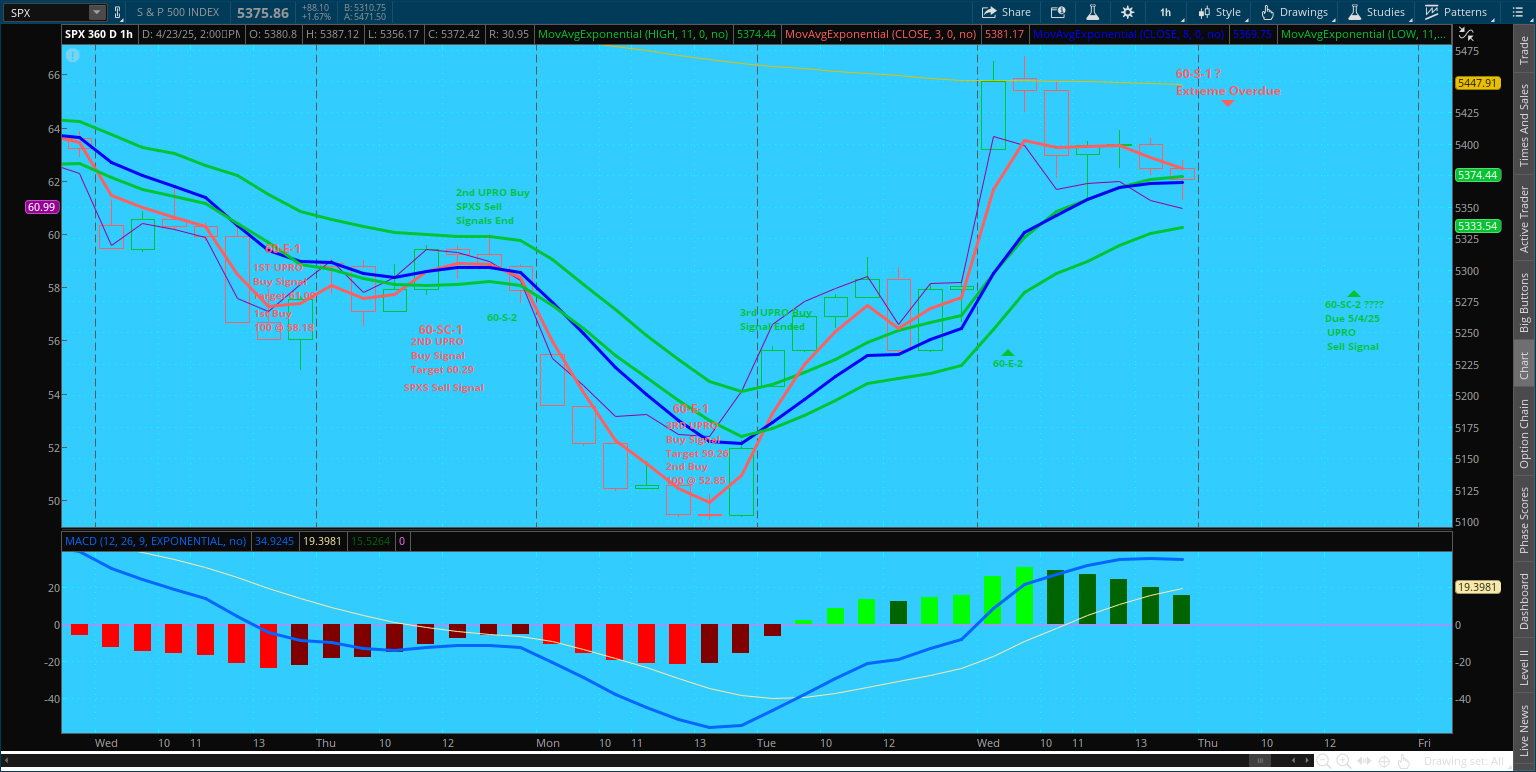Click the ask value A: 5471.50
The width and height of the screenshot is (1536, 772).
tap(366, 17)
